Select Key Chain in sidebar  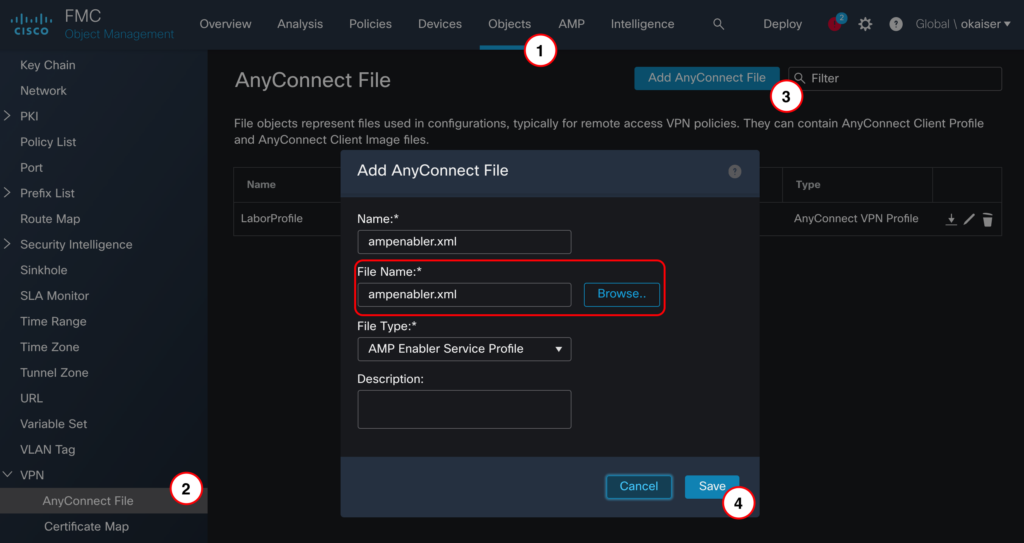(48, 65)
